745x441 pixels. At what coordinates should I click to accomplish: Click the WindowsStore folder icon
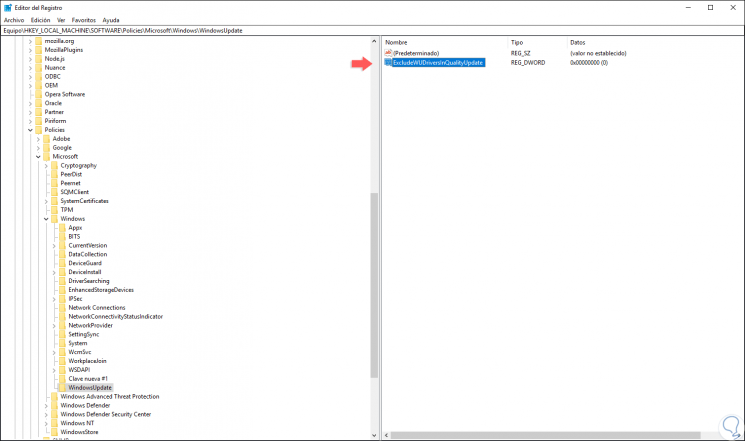pos(55,432)
